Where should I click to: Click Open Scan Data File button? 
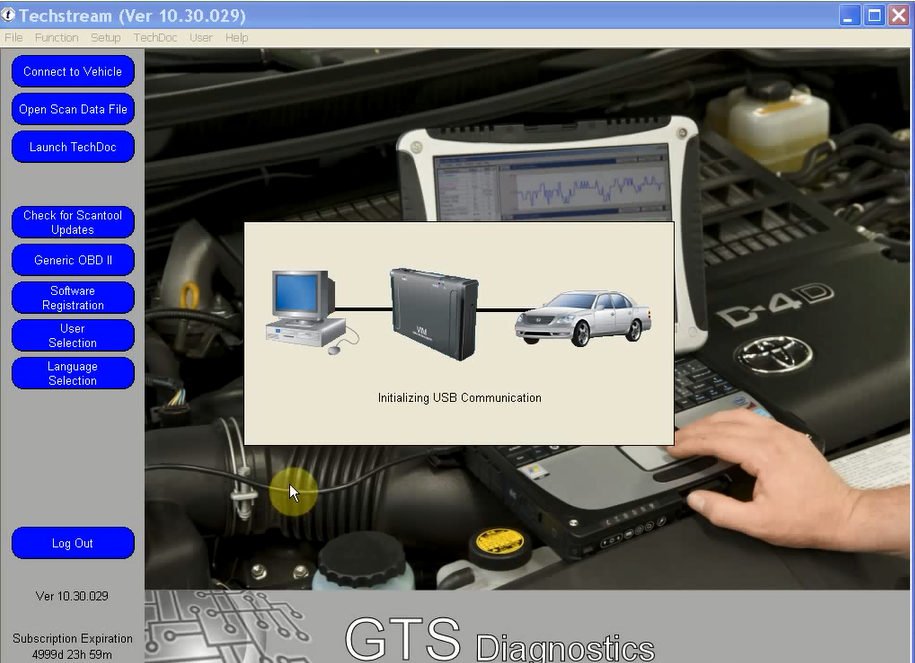click(x=73, y=109)
